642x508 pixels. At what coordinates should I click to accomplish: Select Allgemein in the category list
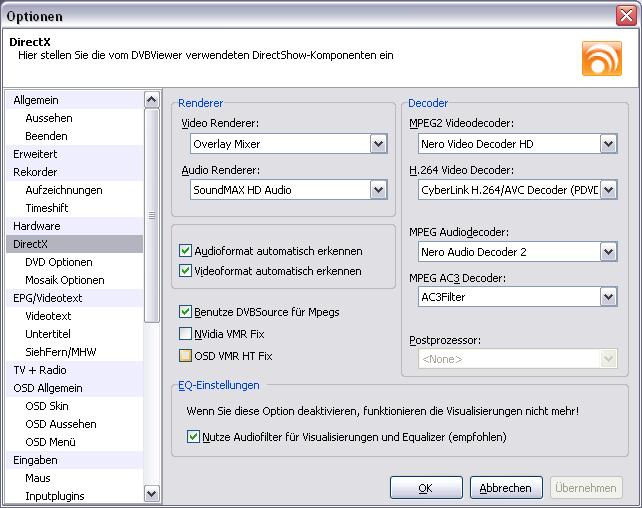[x=75, y=100]
